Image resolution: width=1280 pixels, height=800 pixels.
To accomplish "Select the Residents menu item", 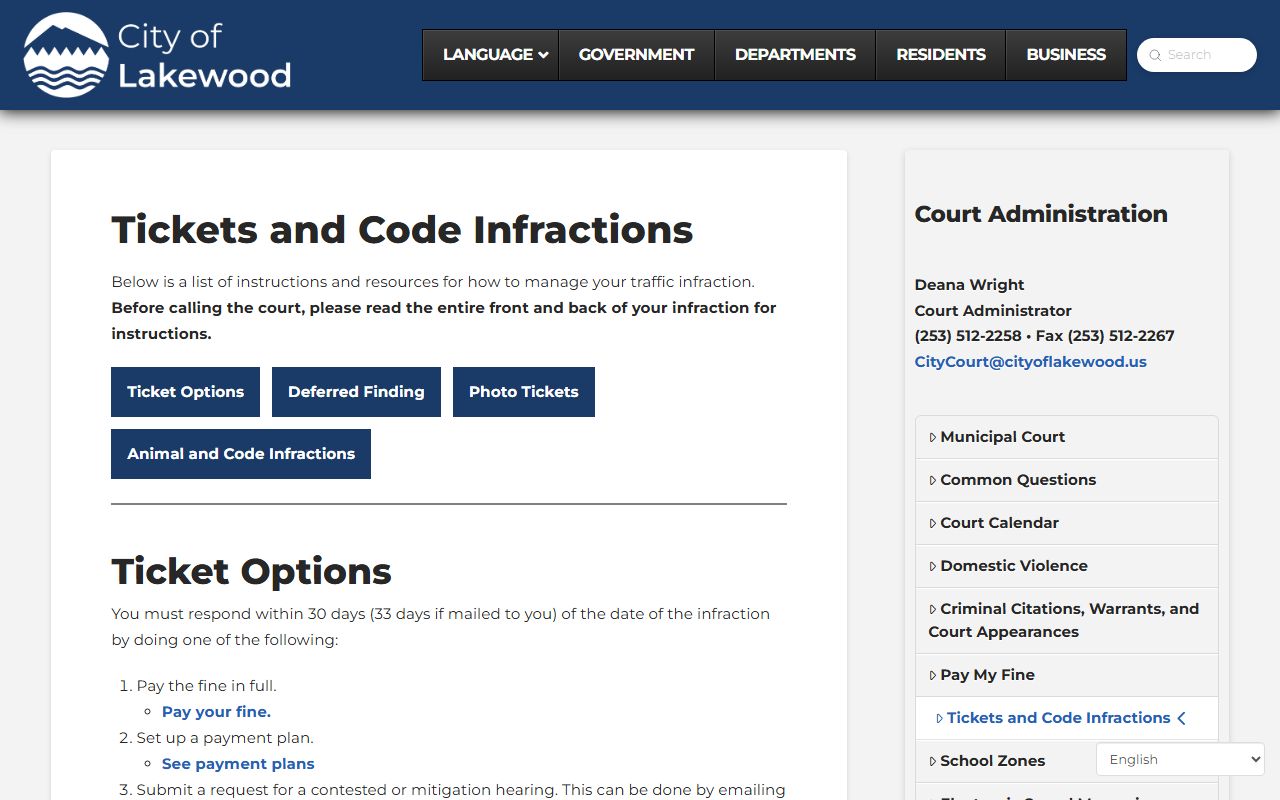I will pyautogui.click(x=940, y=55).
